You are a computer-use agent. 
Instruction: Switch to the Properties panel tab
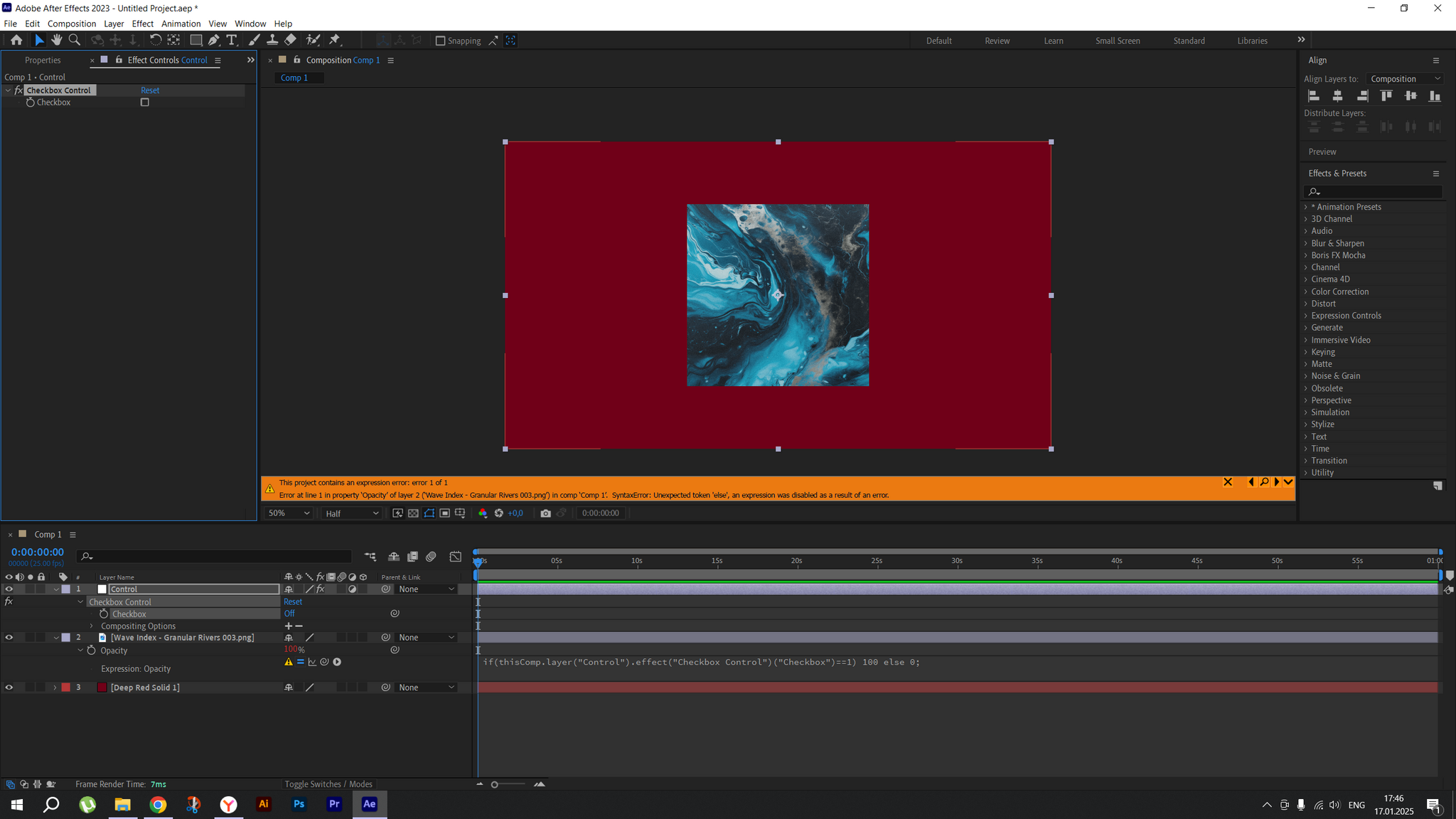point(43,60)
